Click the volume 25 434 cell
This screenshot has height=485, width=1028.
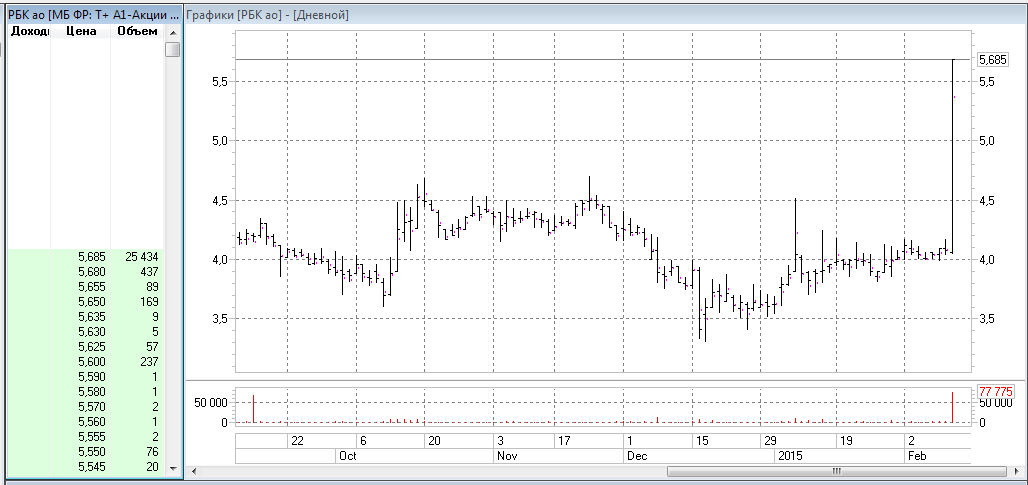click(x=142, y=257)
